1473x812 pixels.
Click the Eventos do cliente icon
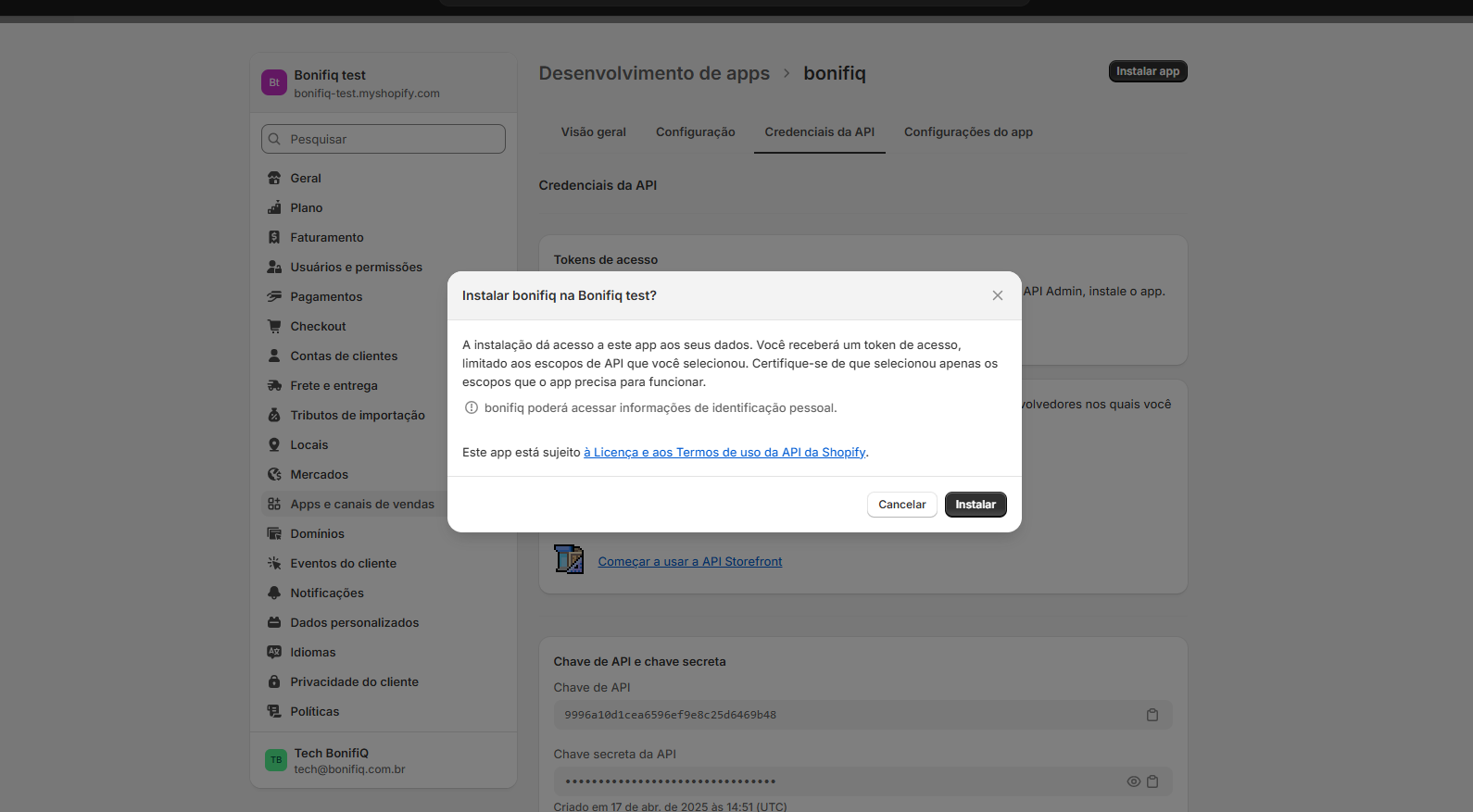pos(274,563)
